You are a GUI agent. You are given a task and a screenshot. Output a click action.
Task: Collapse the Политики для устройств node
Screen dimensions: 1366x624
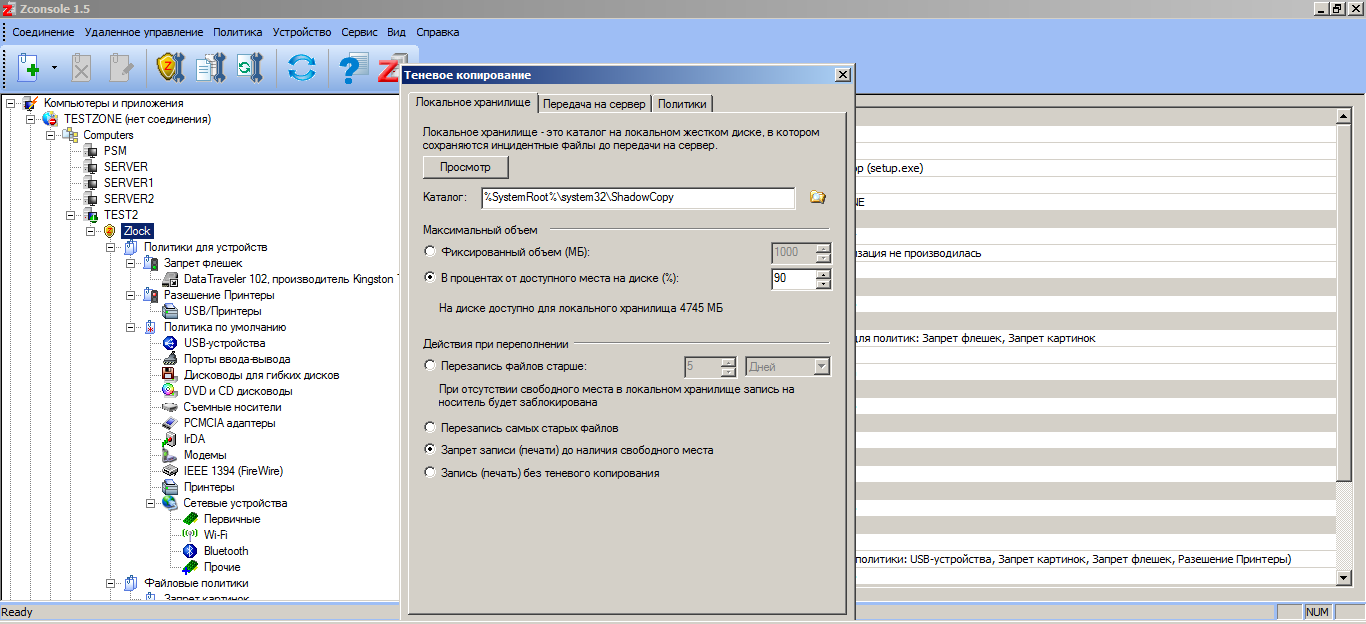pyautogui.click(x=111, y=247)
